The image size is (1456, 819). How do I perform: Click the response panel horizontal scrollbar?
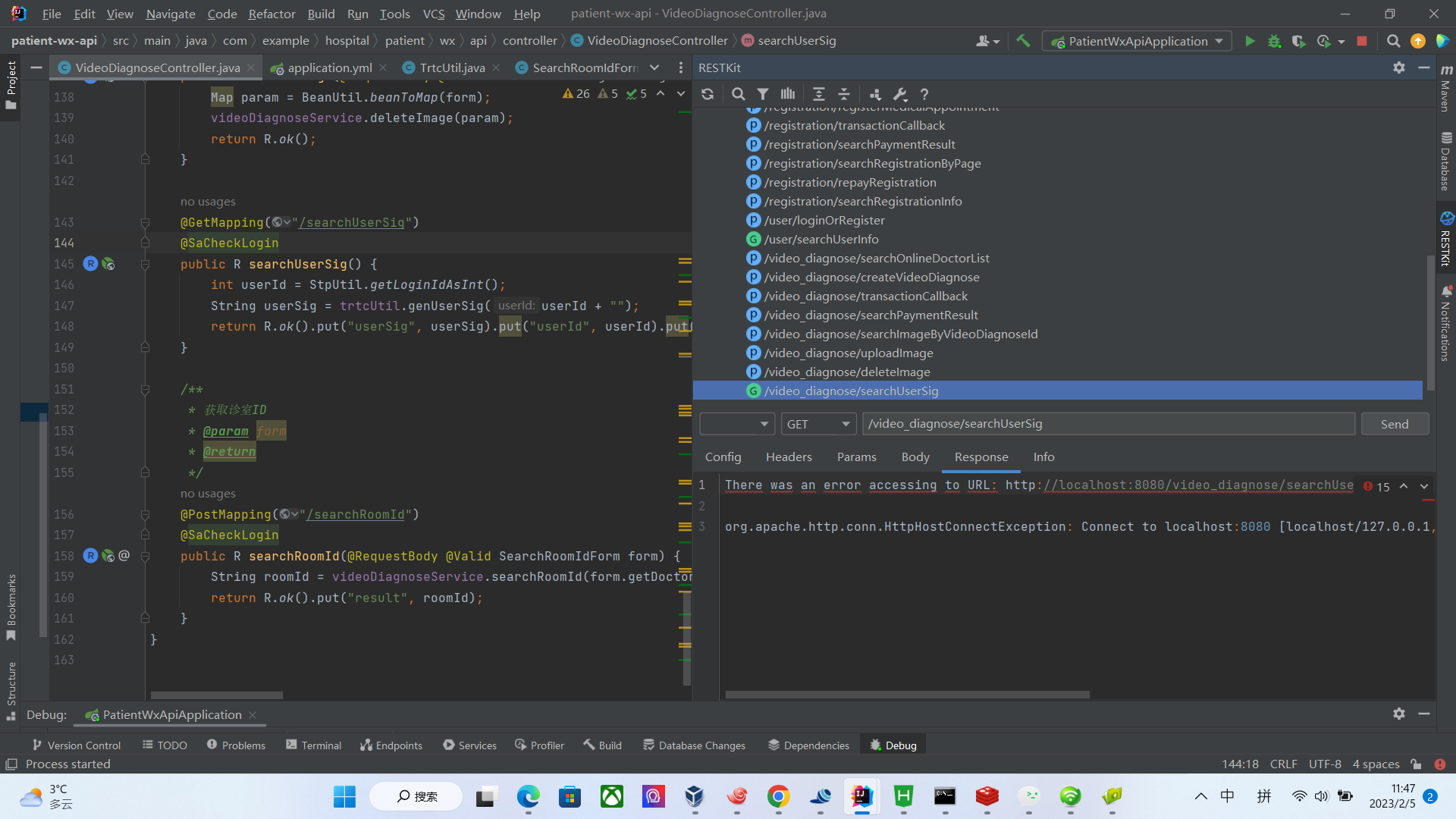pos(907,694)
